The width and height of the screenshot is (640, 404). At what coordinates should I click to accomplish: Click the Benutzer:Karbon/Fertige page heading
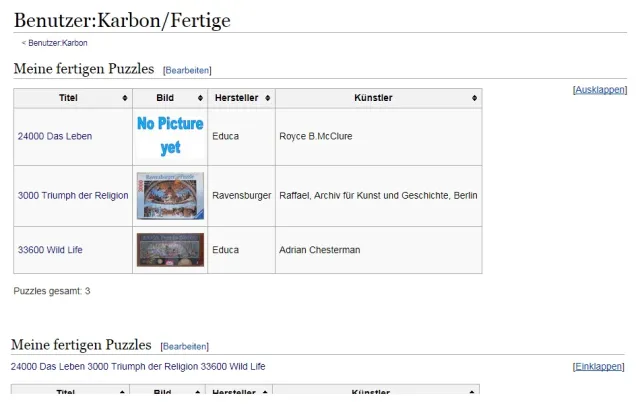point(122,20)
